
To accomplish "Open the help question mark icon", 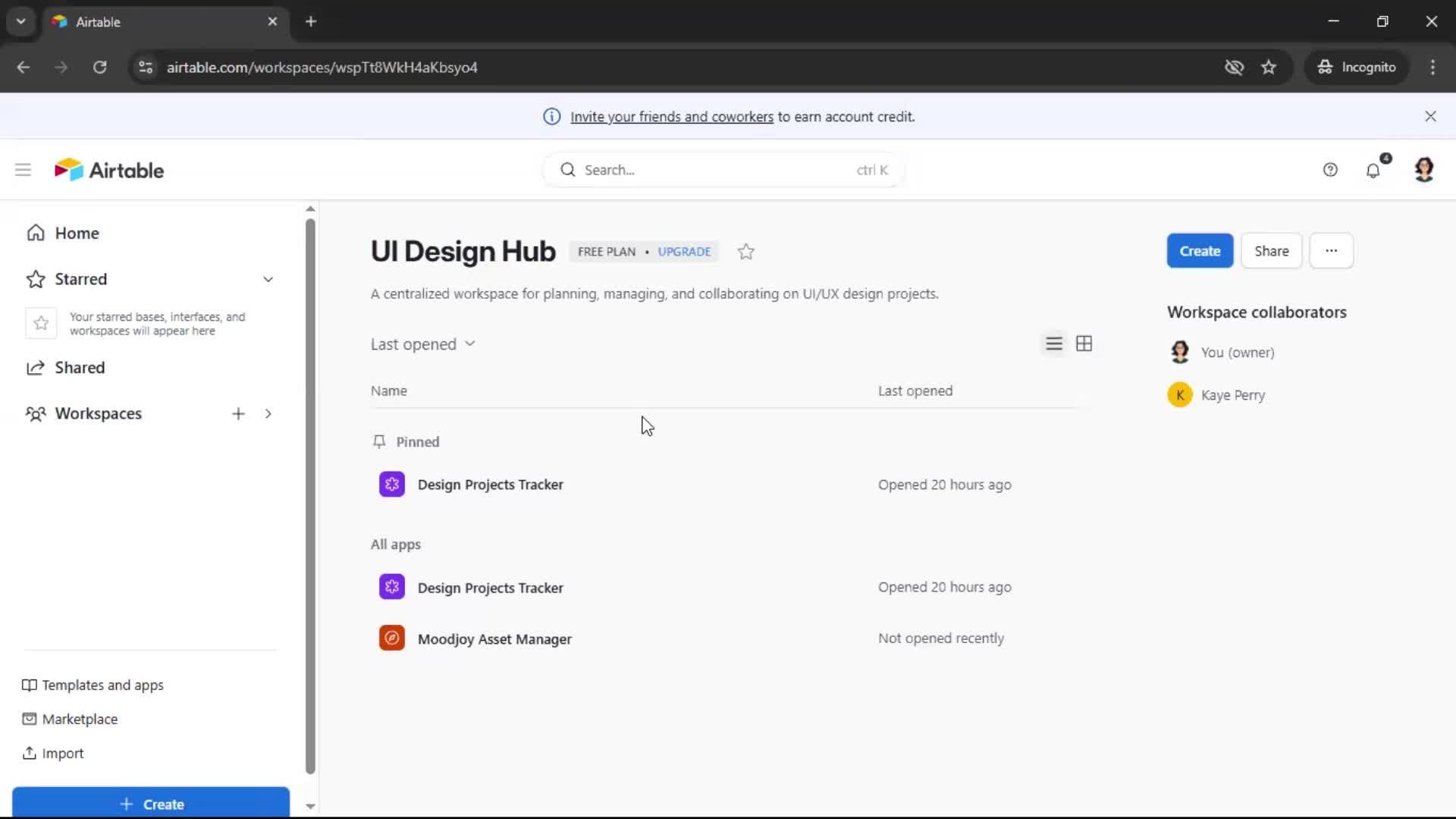I will pyautogui.click(x=1330, y=170).
